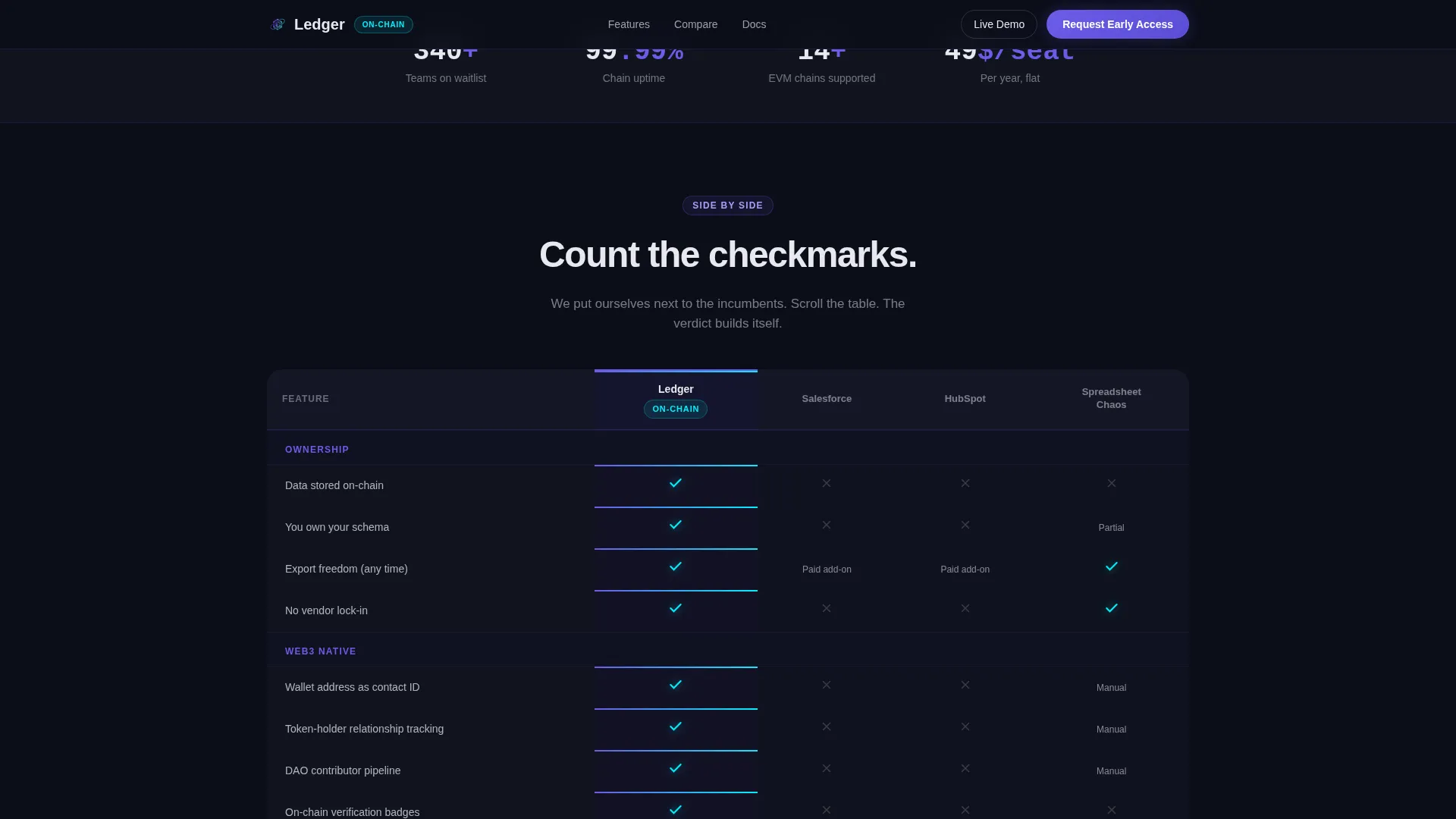This screenshot has width=1456, height=819.
Task: Click HubSpot cross for DAO contributor pipeline
Action: (965, 768)
